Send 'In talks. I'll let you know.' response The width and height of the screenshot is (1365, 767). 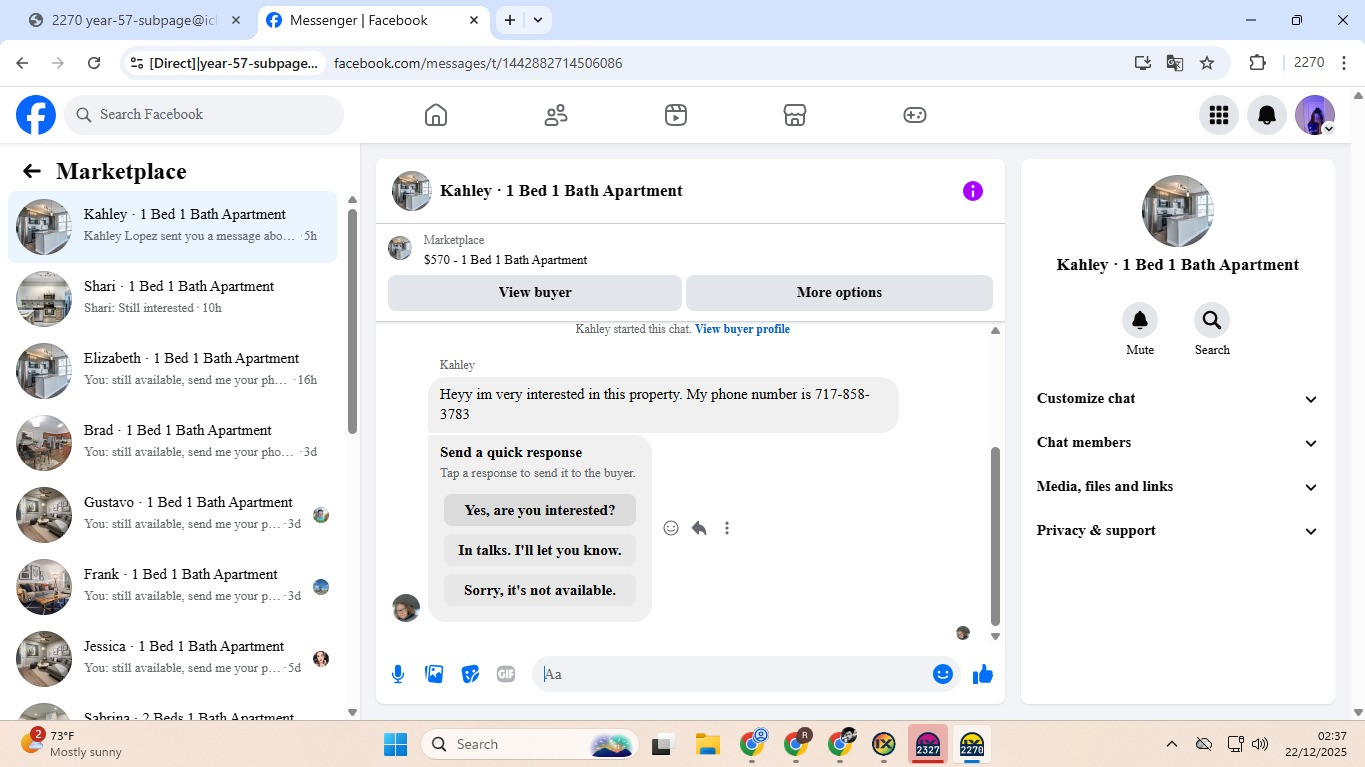[x=540, y=550]
